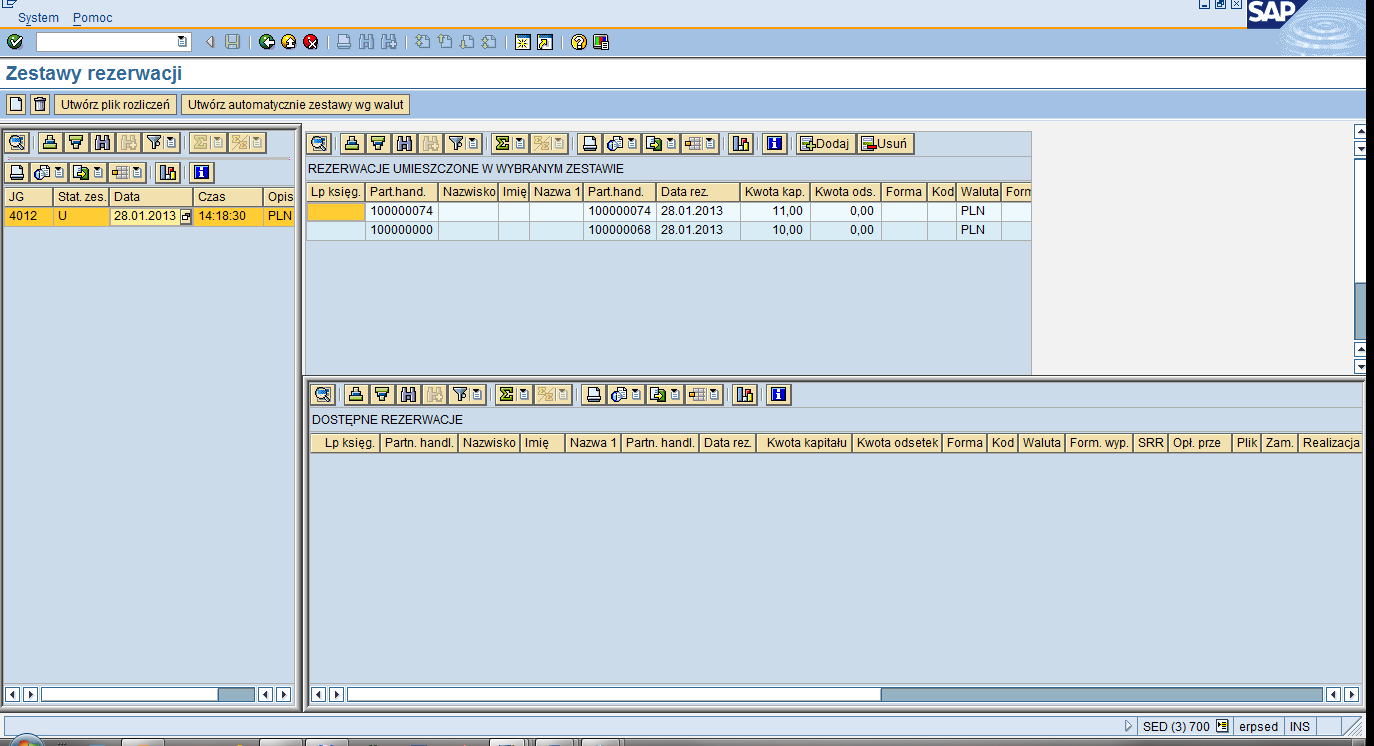The height and width of the screenshot is (746, 1374).
Task: Open command field history dropdown
Action: 182,42
